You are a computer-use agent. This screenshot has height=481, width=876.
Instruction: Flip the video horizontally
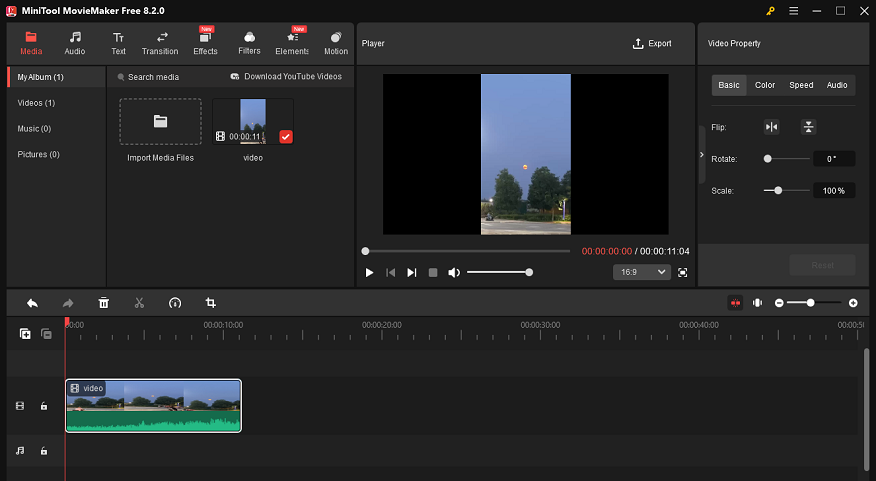click(772, 127)
